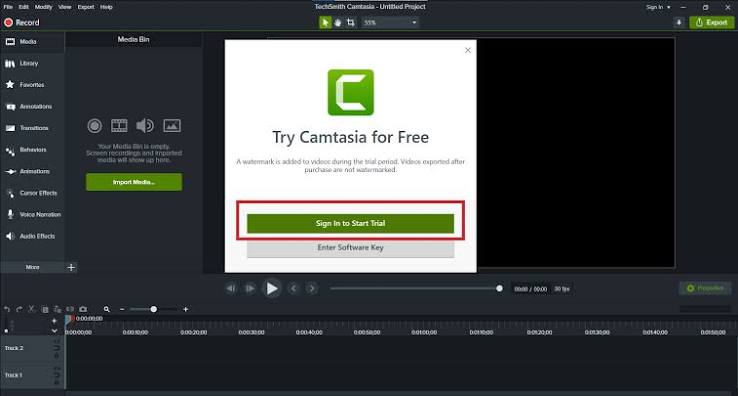Click the image picture icon in Media Bin
Viewport: 738px width, 396px height.
point(172,126)
